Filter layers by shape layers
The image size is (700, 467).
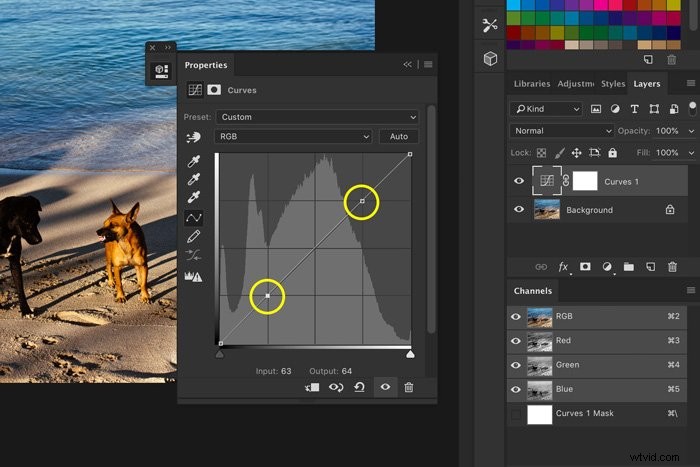tap(654, 109)
